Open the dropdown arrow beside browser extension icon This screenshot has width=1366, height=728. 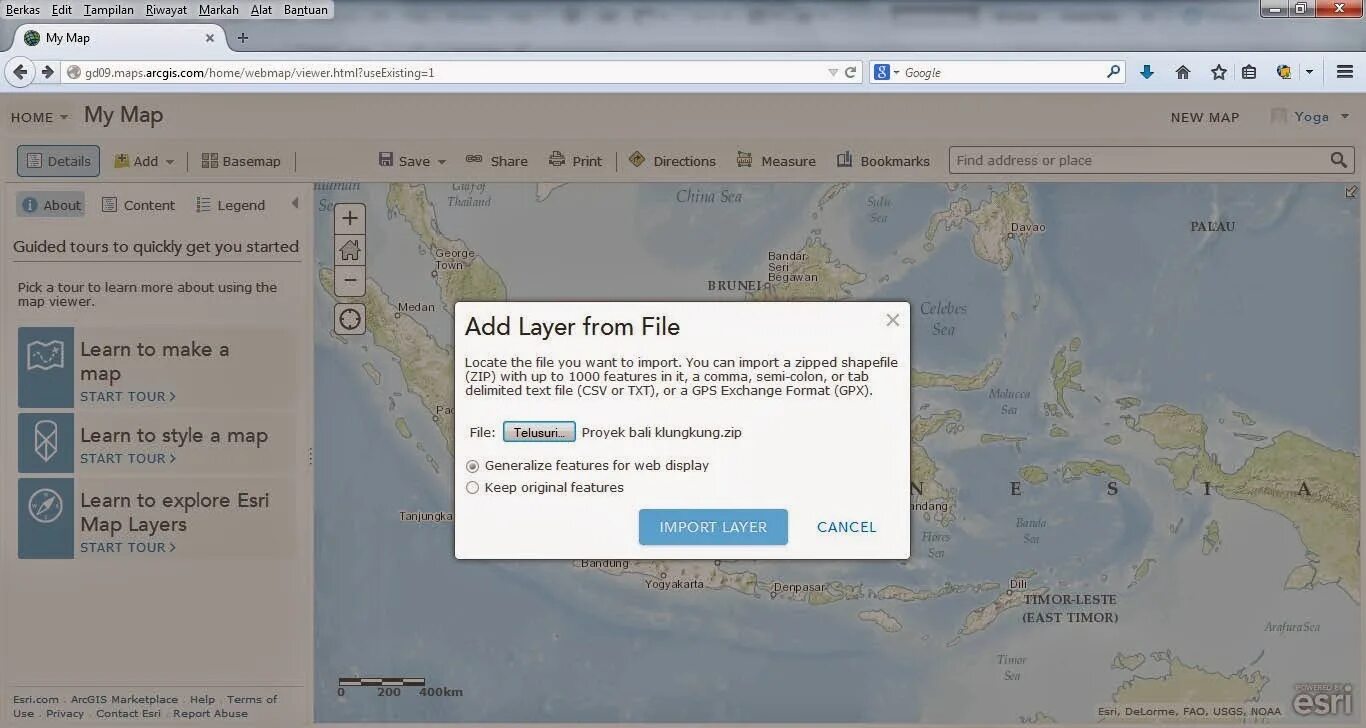pyautogui.click(x=1308, y=72)
